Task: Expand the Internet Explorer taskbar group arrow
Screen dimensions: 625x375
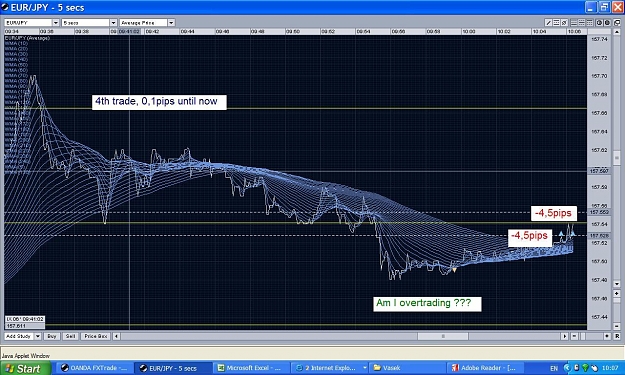Action: pyautogui.click(x=364, y=368)
